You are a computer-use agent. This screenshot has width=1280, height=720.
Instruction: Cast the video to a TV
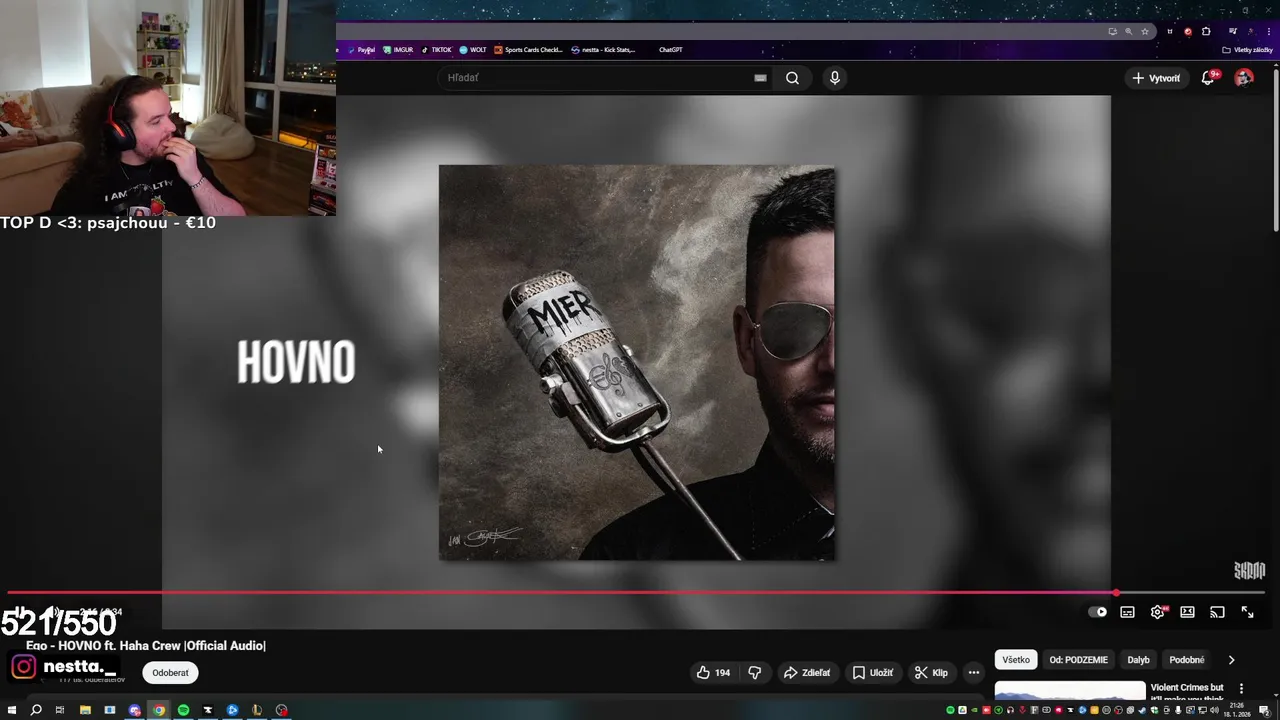(x=1217, y=612)
